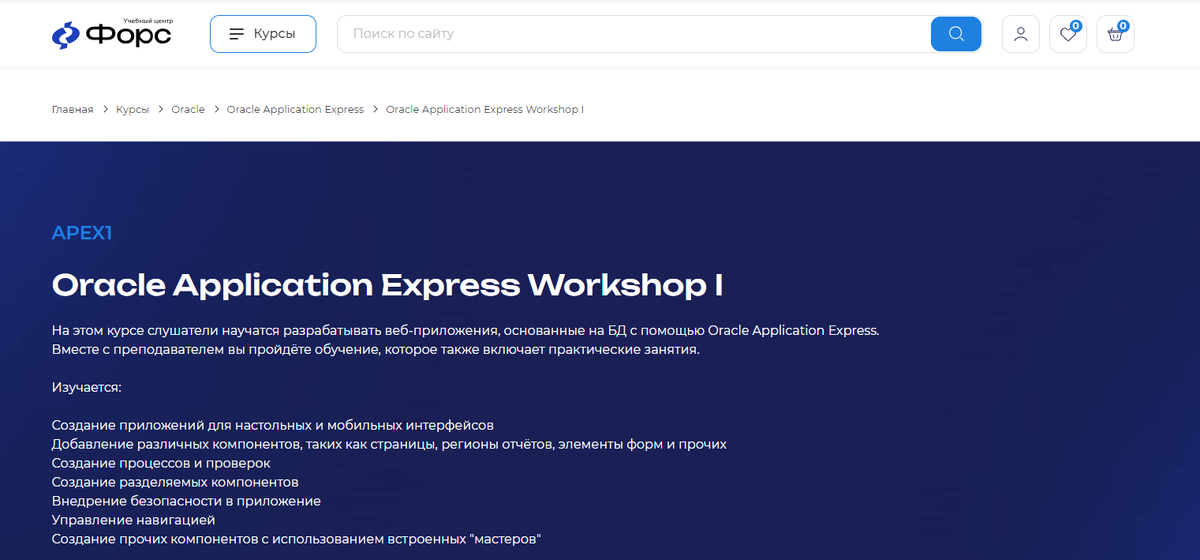The height and width of the screenshot is (560, 1200).
Task: Go to Главная breadcrumb link
Action: [72, 109]
